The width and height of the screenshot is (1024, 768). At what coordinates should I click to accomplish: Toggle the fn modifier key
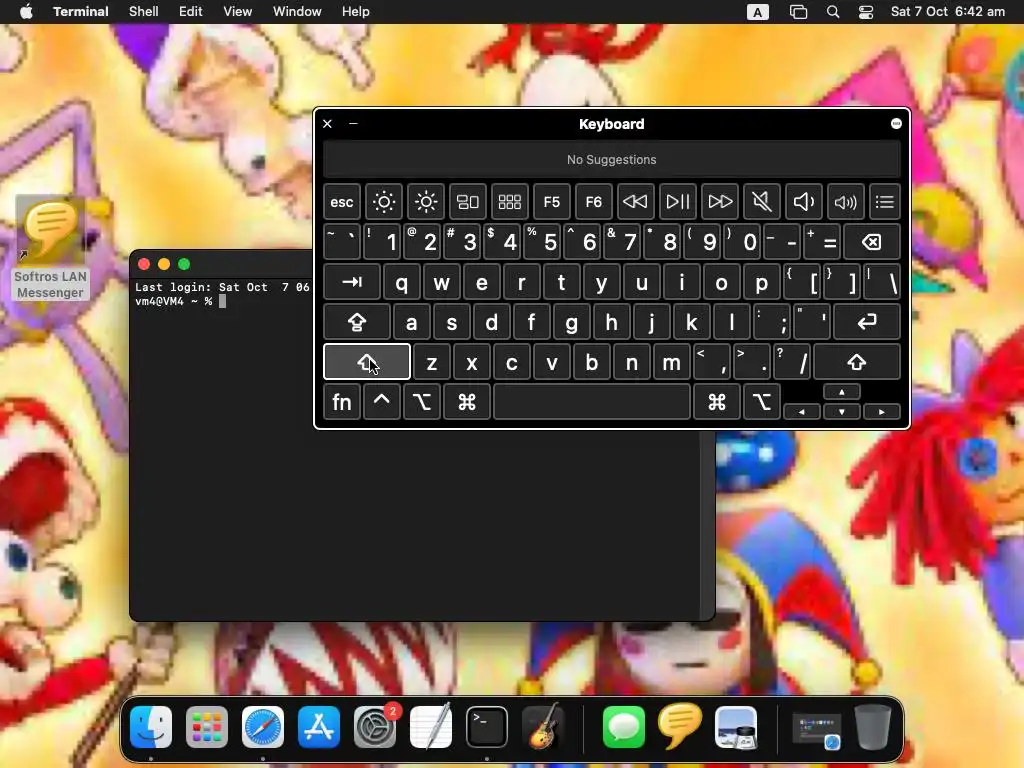coord(342,402)
